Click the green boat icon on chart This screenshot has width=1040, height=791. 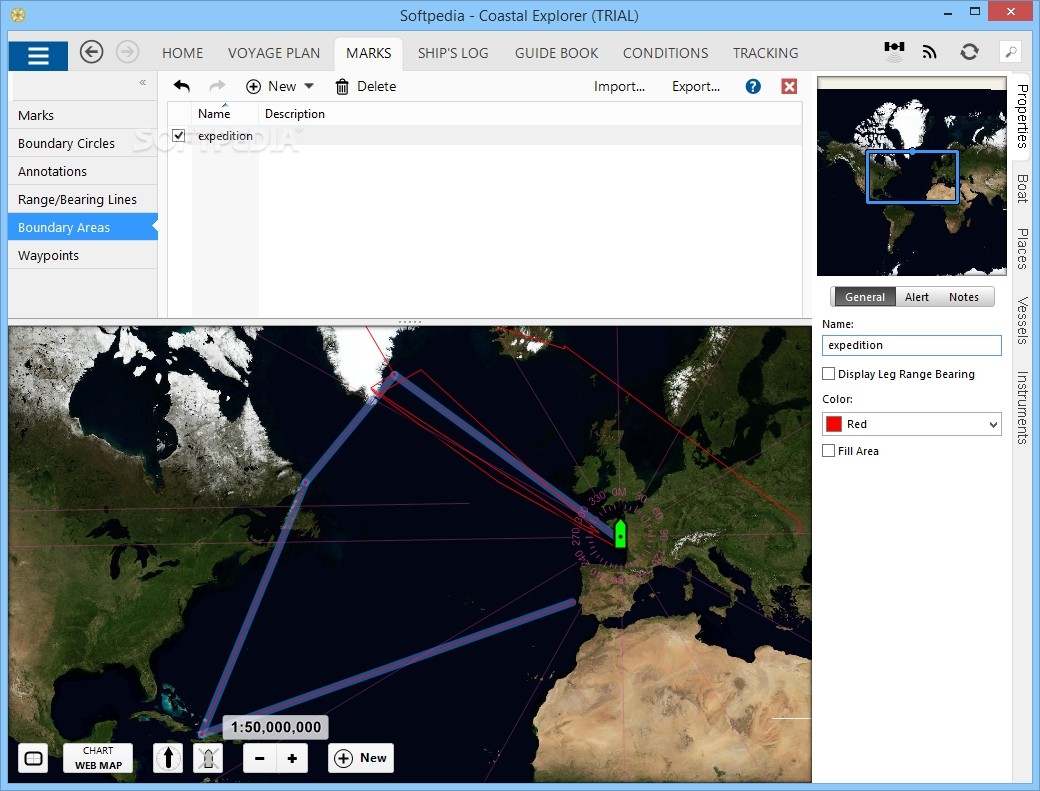(620, 534)
